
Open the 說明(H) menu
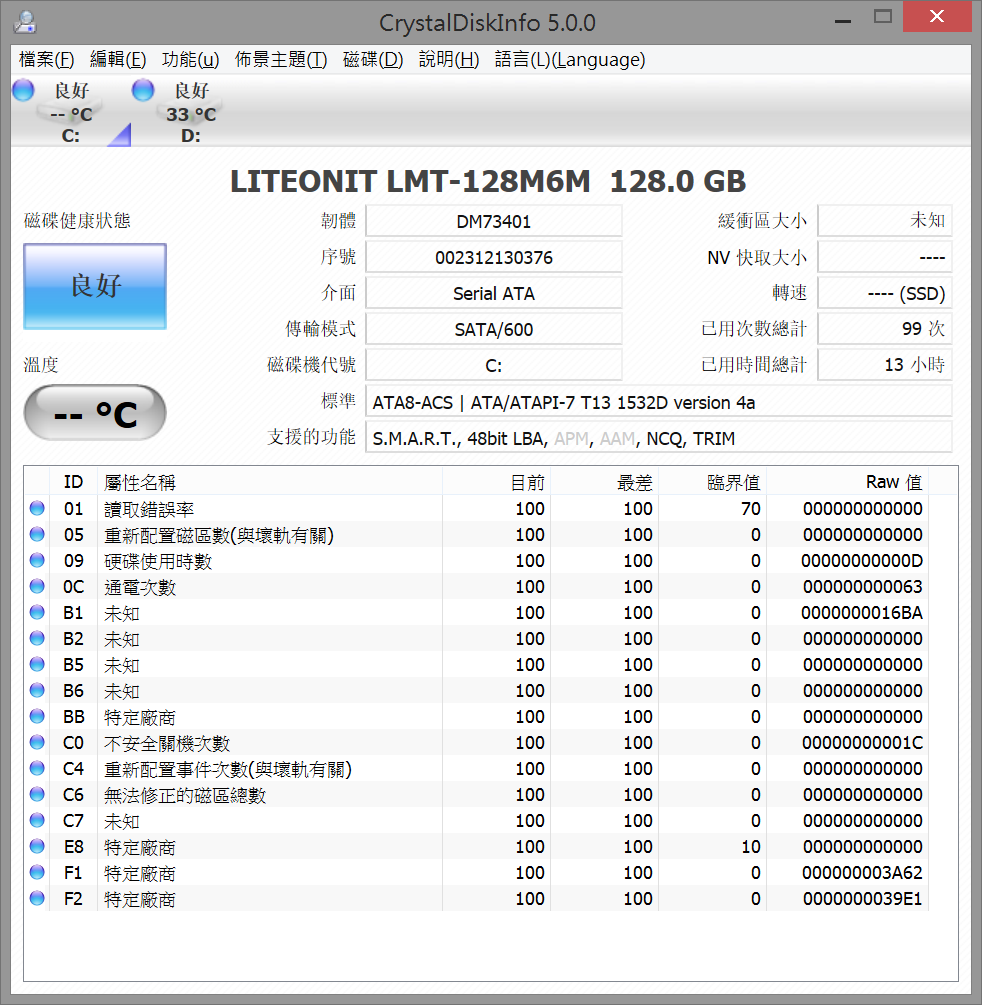(449, 60)
